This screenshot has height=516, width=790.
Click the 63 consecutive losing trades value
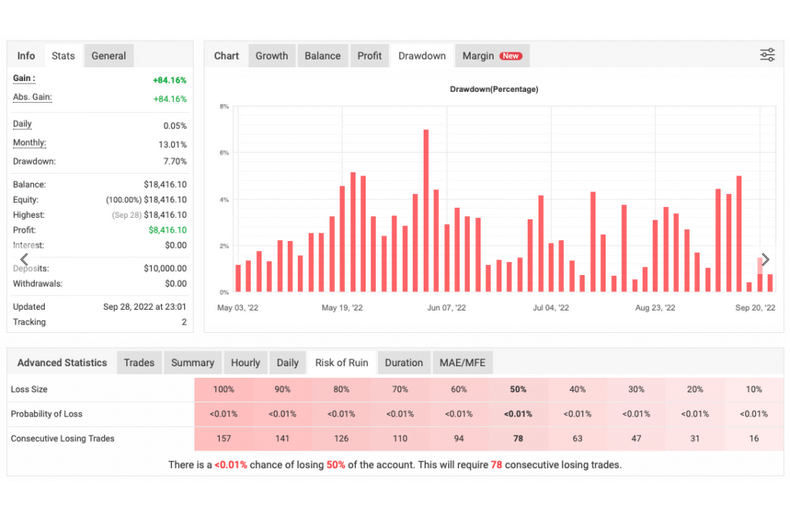coord(577,438)
